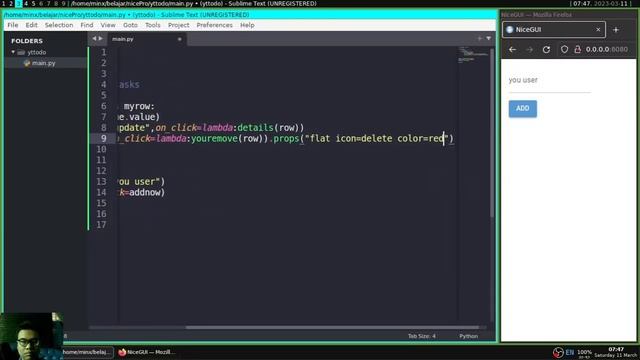Open the Tools menu

click(x=153, y=25)
